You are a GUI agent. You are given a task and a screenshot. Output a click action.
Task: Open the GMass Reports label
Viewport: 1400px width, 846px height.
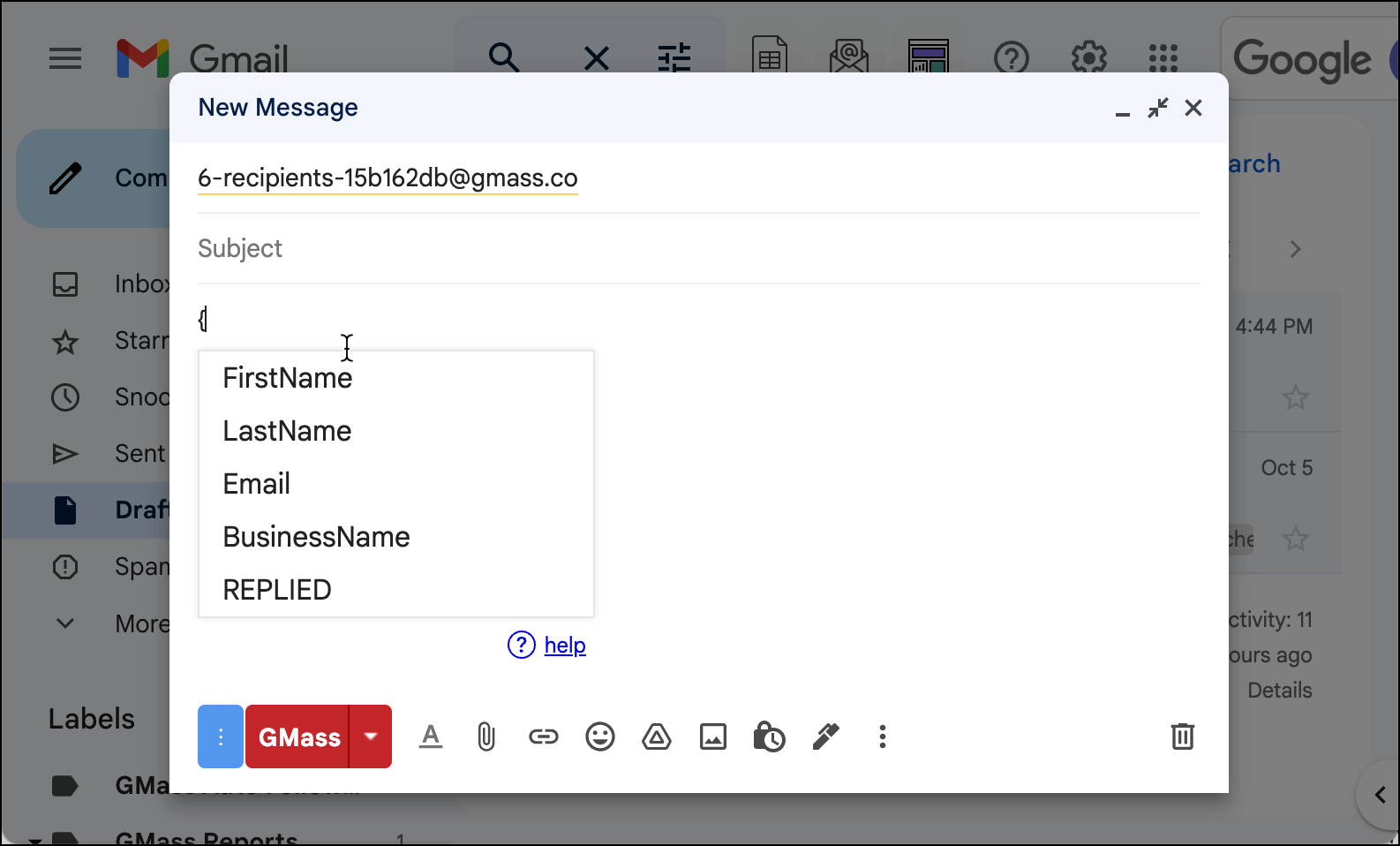206,839
